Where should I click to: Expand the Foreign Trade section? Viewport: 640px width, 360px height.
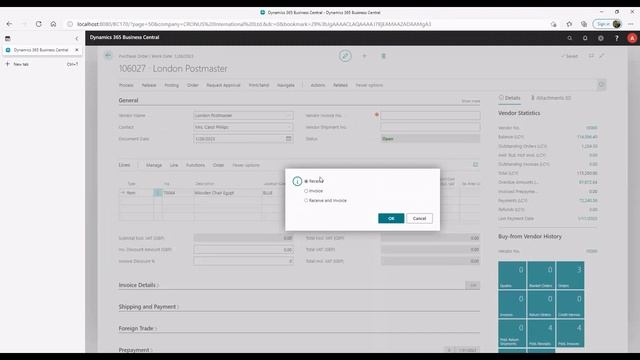click(138, 328)
